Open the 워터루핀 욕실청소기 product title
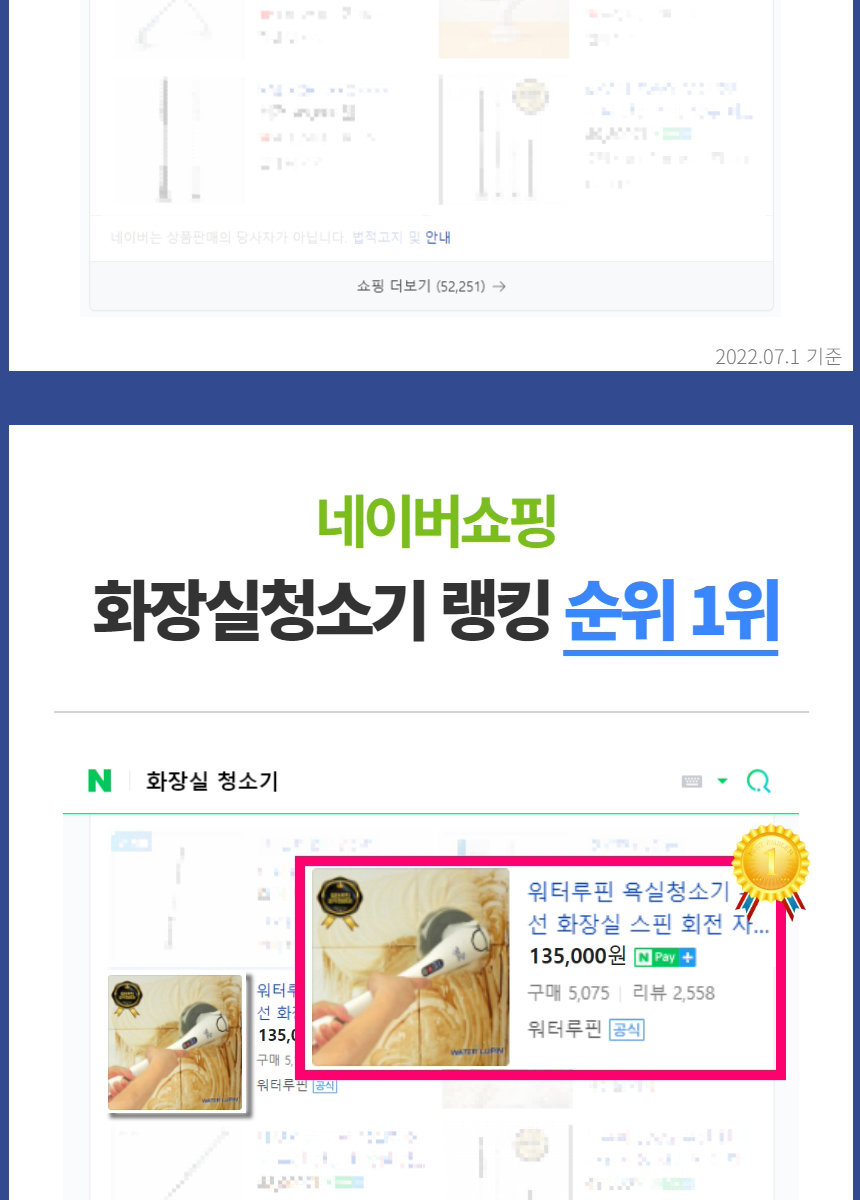Viewport: 860px width, 1200px height. (648, 905)
